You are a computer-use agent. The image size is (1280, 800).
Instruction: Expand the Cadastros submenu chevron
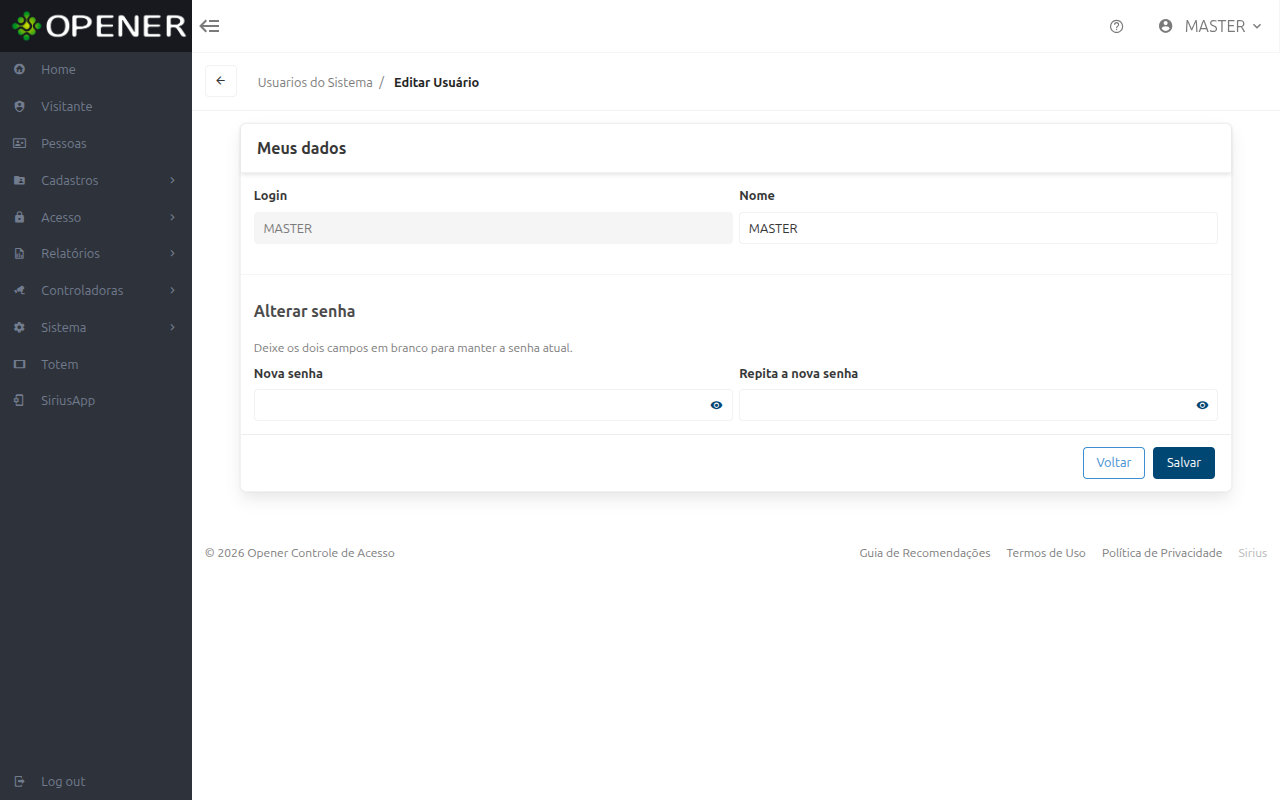click(x=173, y=180)
